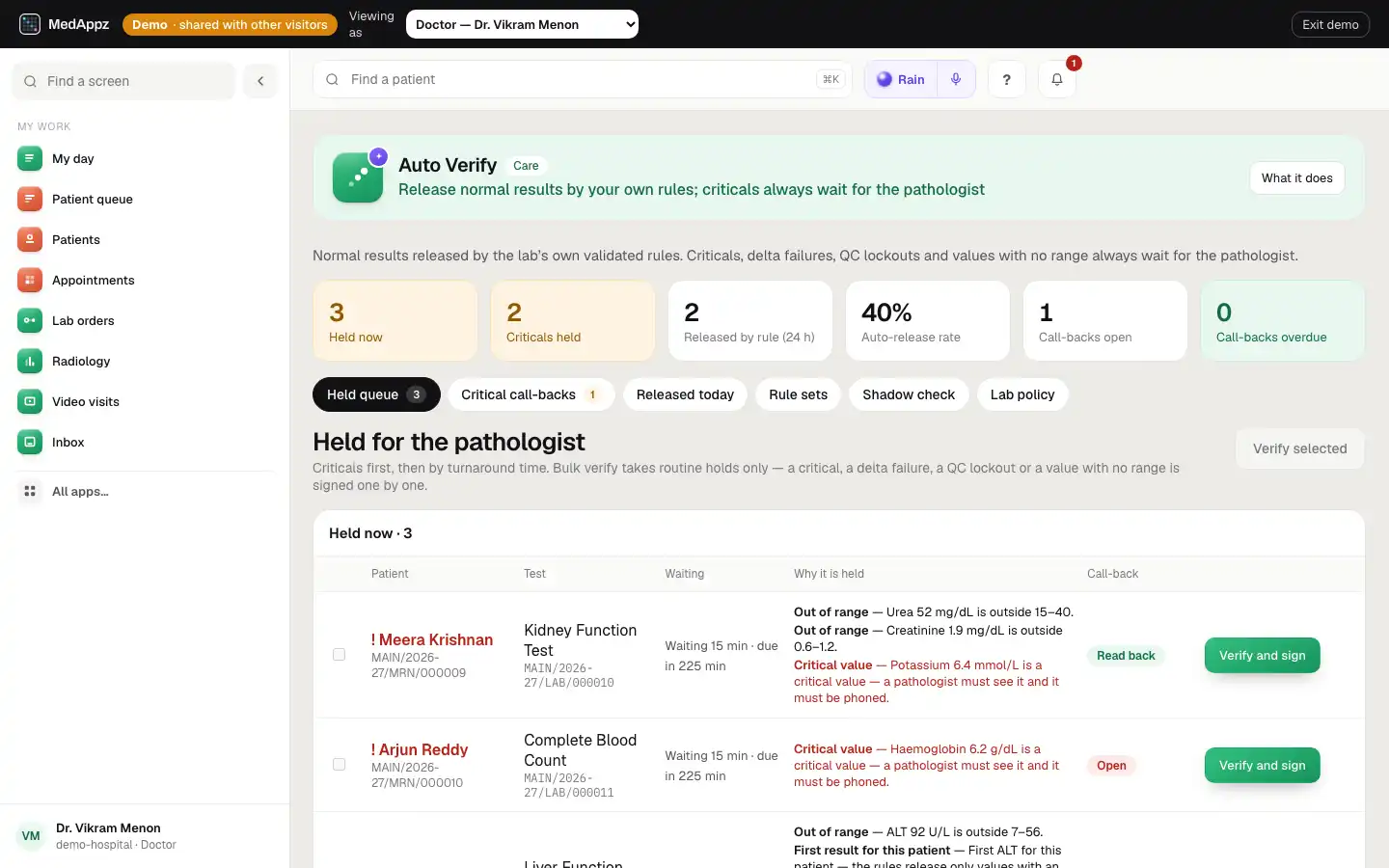Click the What it does button
The width and height of the screenshot is (1389, 868).
click(x=1296, y=177)
